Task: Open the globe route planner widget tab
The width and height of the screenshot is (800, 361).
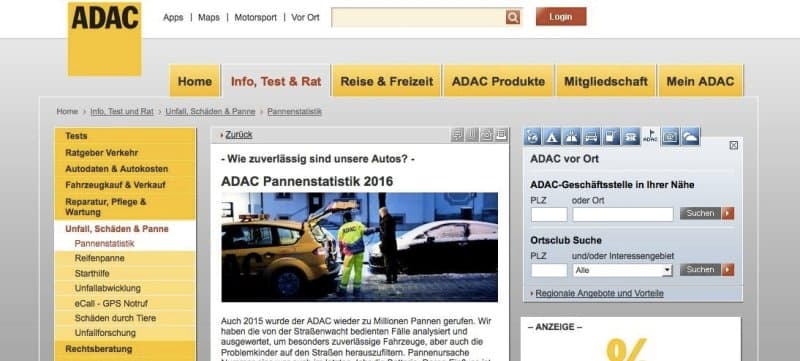Action: (533, 137)
